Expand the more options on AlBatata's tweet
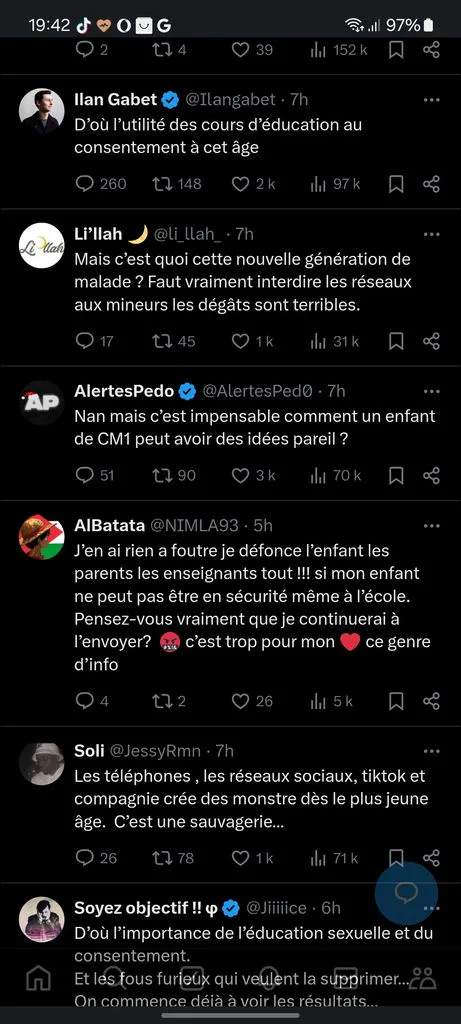This screenshot has height=1024, width=461. click(x=432, y=526)
